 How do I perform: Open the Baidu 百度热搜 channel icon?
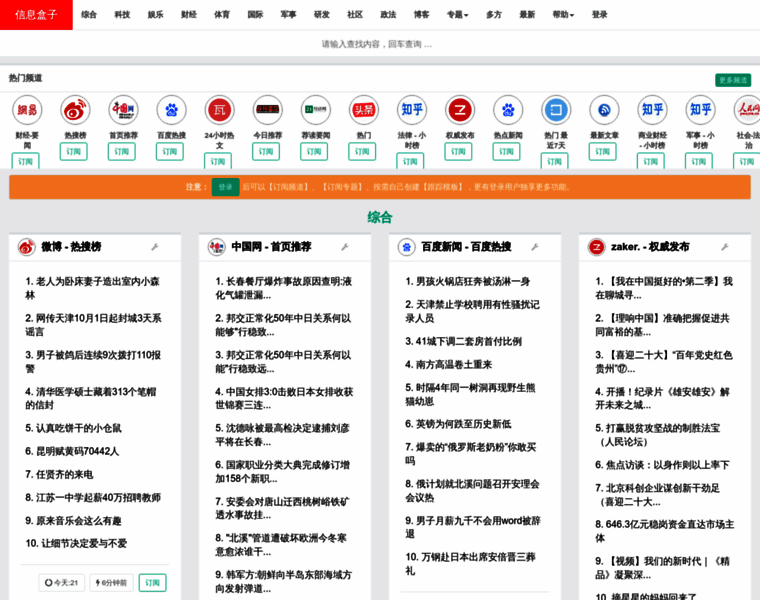pyautogui.click(x=172, y=110)
